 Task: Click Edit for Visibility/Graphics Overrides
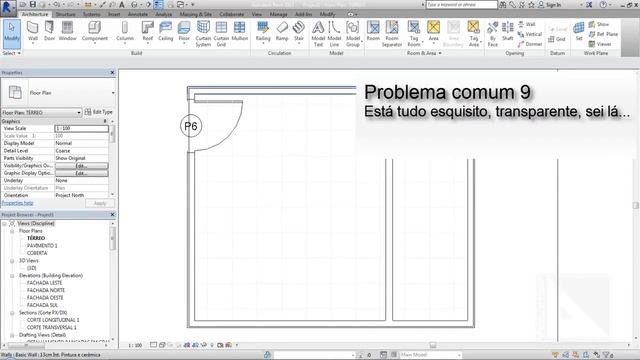(x=82, y=166)
